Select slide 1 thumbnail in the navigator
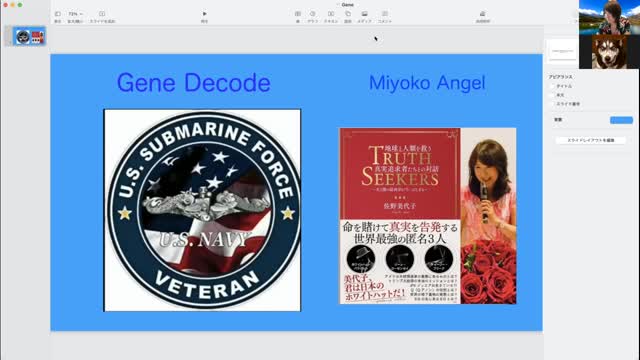Image resolution: width=640 pixels, height=360 pixels. click(x=29, y=36)
